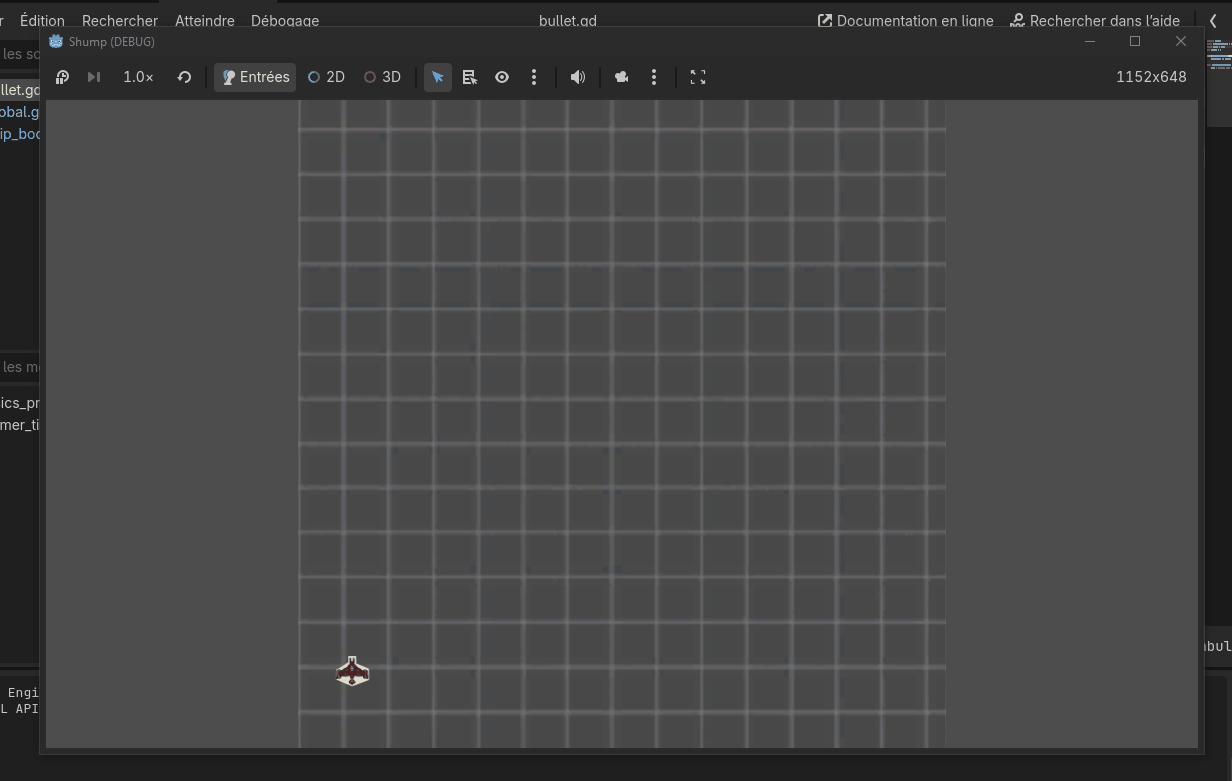
Task: Reset game speed with circular arrow
Action: pos(184,77)
